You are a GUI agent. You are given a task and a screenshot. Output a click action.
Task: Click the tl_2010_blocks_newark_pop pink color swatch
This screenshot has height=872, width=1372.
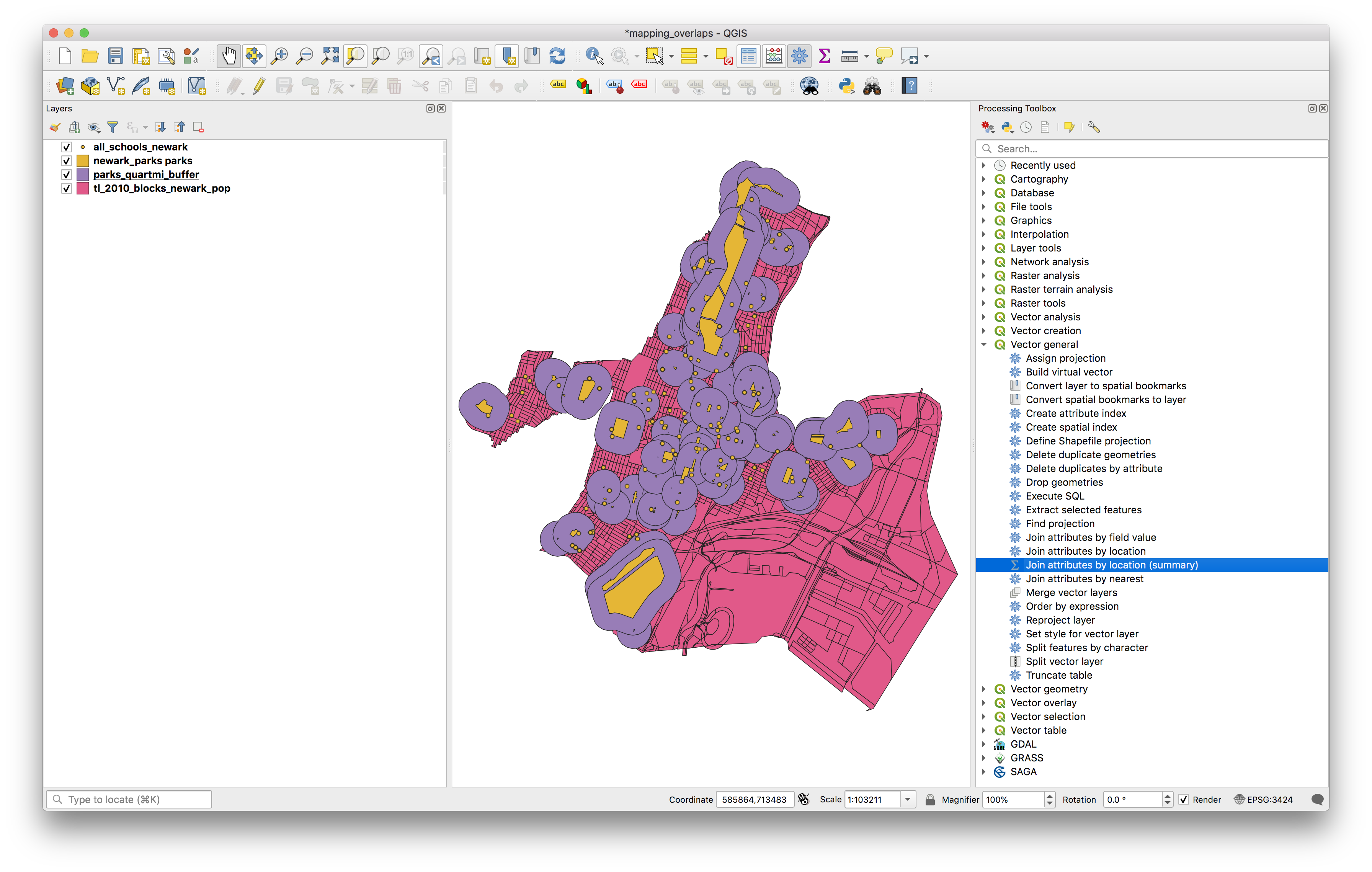83,189
